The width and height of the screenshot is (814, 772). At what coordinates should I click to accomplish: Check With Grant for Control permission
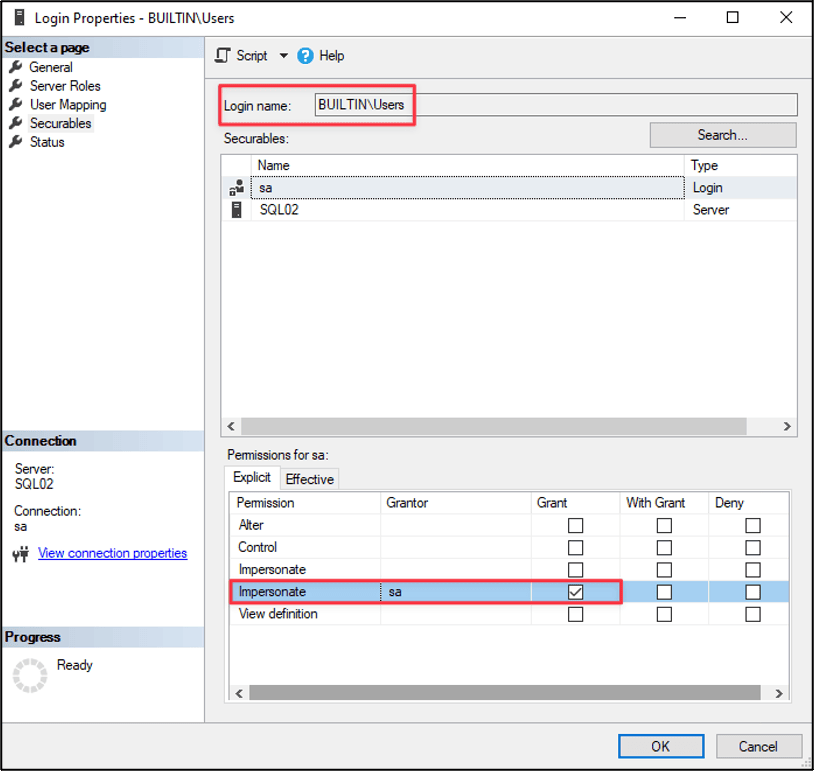click(664, 548)
